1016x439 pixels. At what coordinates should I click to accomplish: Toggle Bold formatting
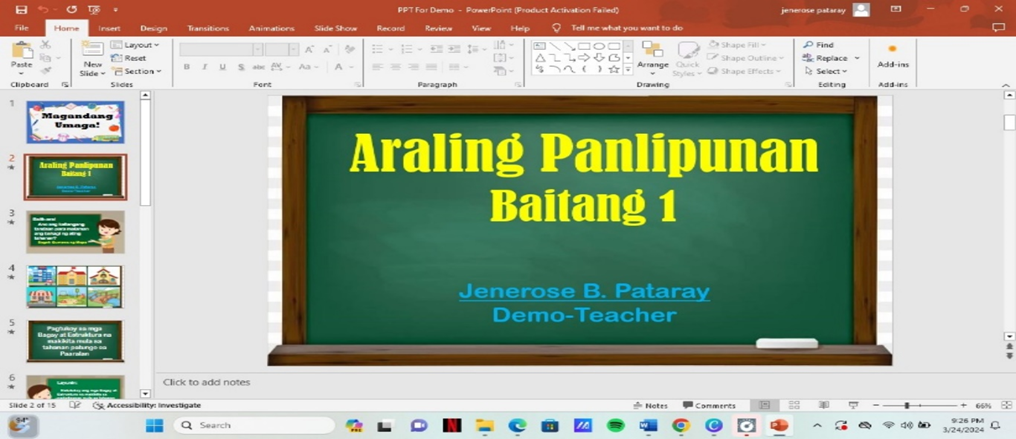point(187,67)
